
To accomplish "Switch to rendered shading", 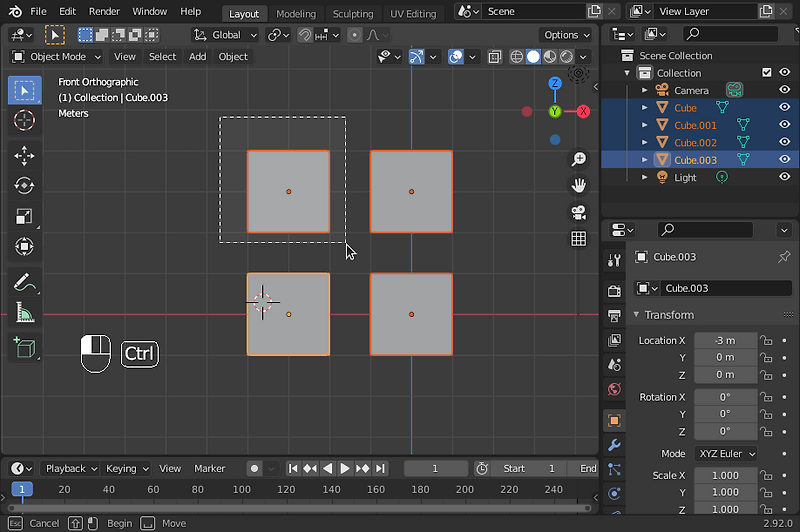I will pyautogui.click(x=566, y=57).
